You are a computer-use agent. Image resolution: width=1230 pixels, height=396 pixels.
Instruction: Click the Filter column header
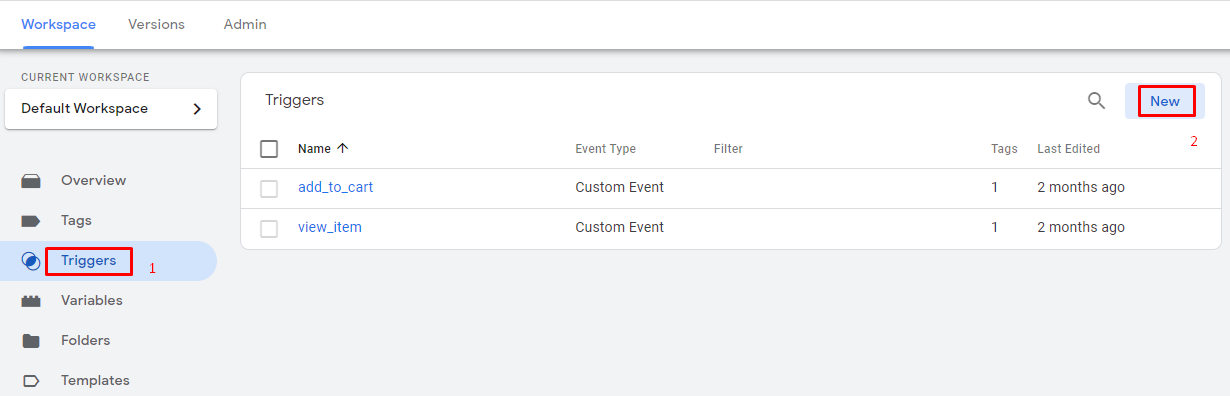[728, 149]
